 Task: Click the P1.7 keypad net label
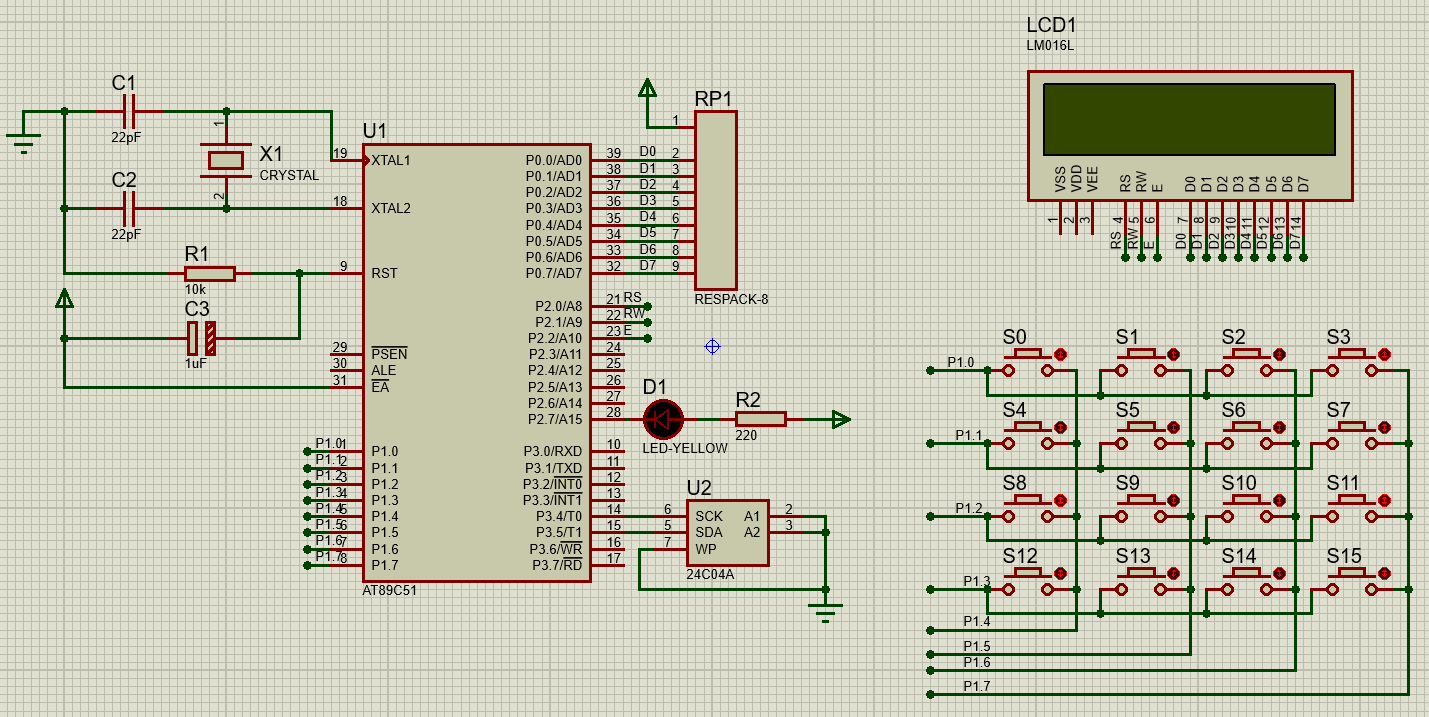tap(977, 686)
